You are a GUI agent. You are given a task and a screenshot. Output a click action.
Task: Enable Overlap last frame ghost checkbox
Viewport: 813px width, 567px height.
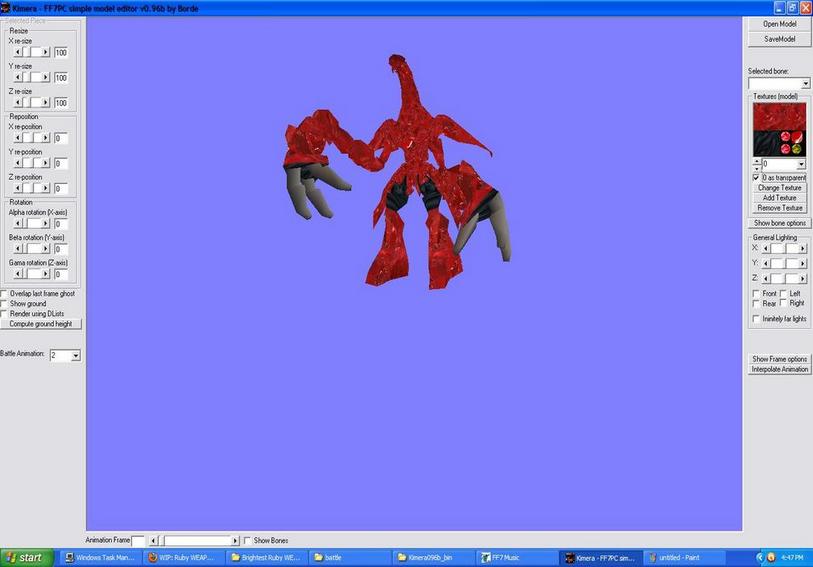pyautogui.click(x=4, y=294)
